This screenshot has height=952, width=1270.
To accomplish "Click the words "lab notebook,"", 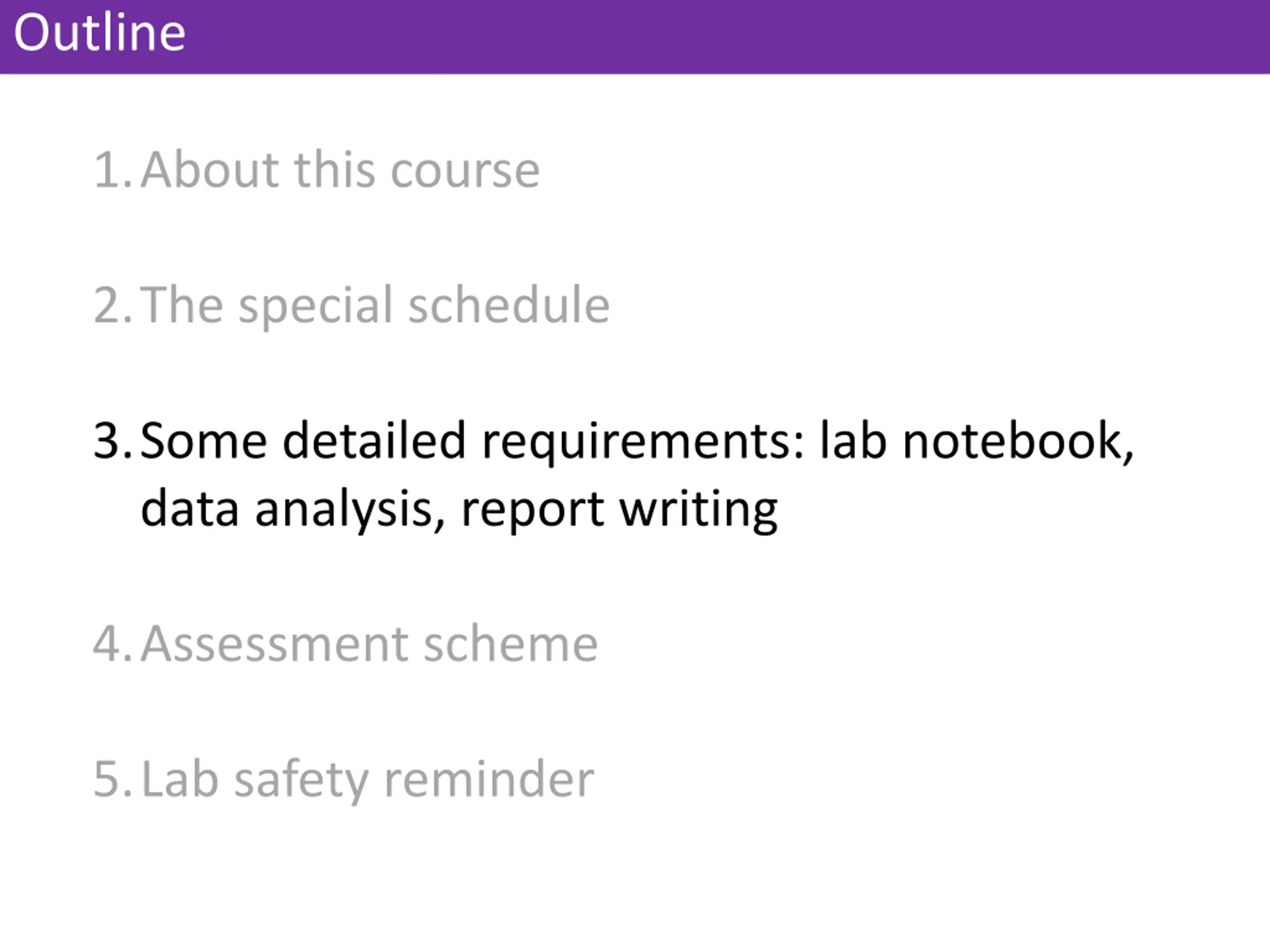I will pyautogui.click(x=977, y=441).
